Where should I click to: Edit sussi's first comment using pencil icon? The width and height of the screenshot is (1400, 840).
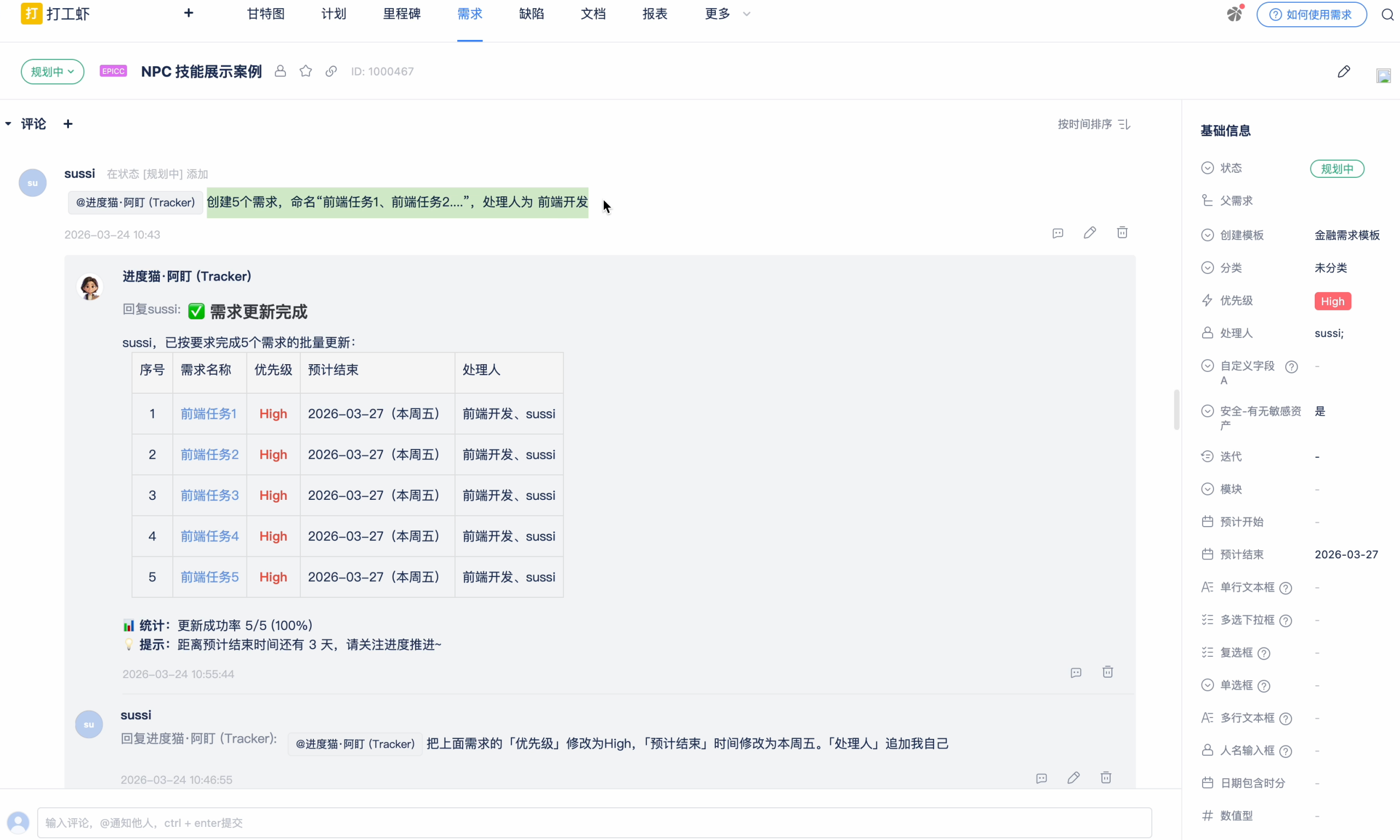click(x=1089, y=232)
